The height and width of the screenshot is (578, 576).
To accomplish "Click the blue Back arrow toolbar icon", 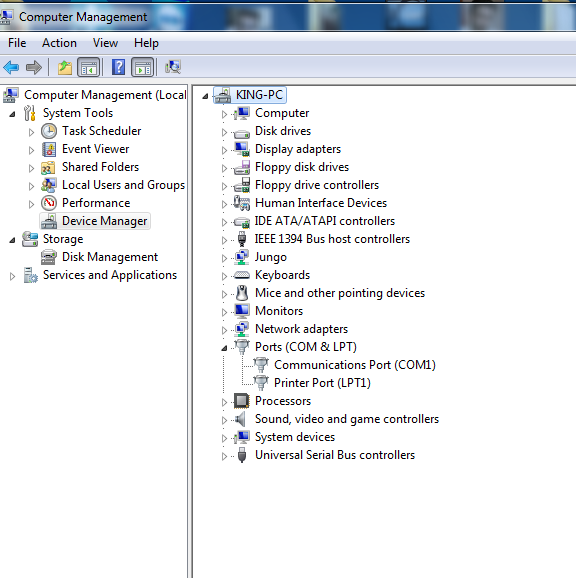I will 11,67.
